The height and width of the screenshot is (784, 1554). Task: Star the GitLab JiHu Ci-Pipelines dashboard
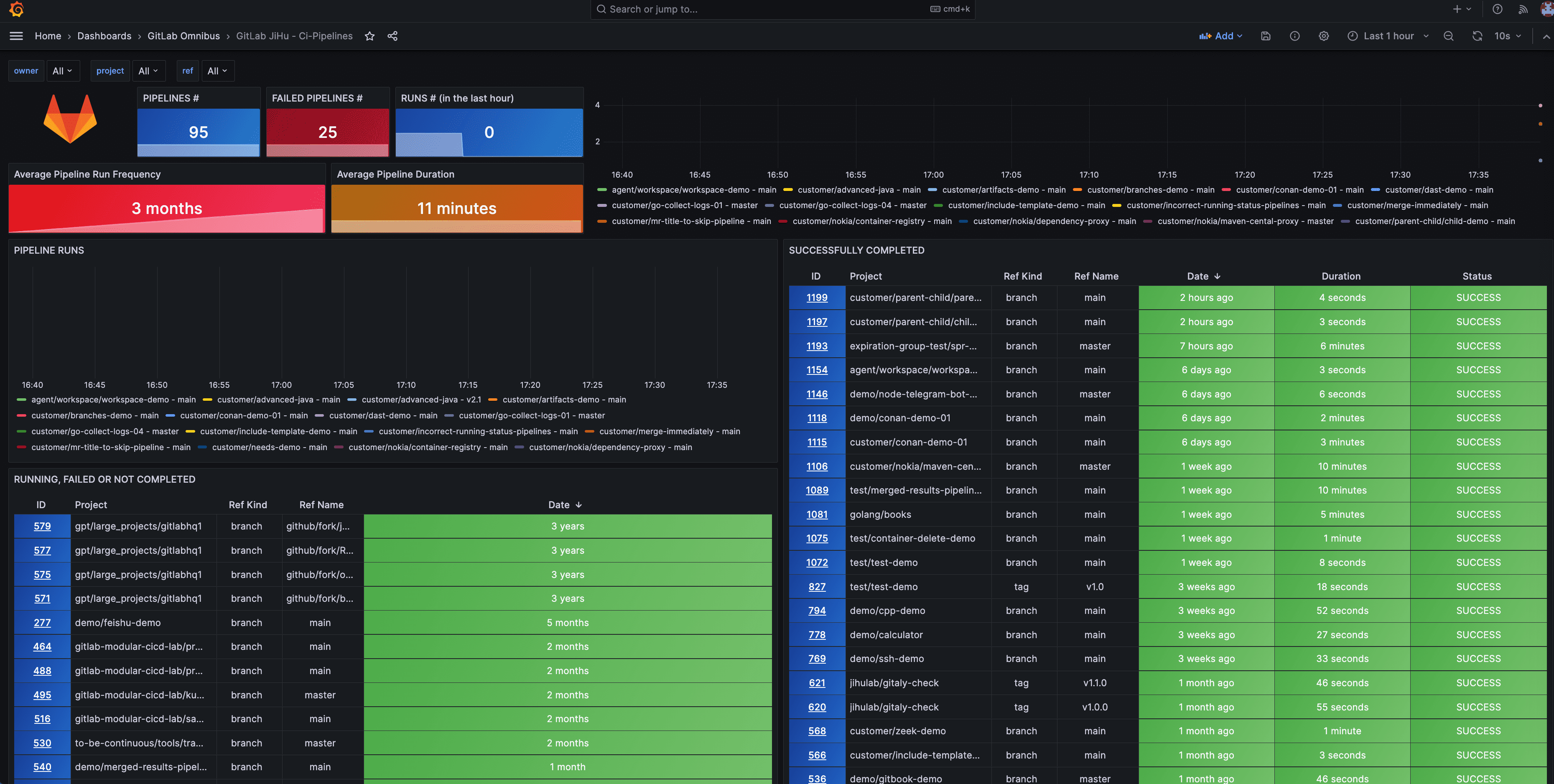[370, 36]
